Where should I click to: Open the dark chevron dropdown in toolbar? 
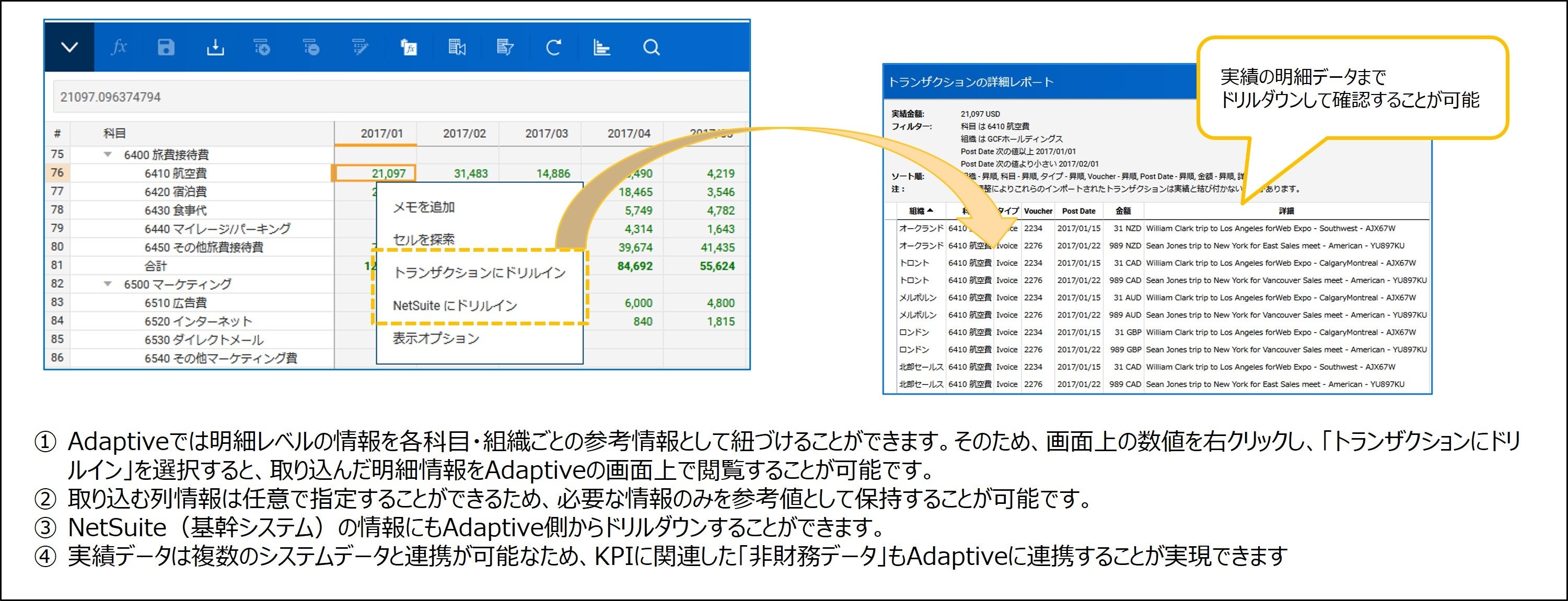pos(69,48)
